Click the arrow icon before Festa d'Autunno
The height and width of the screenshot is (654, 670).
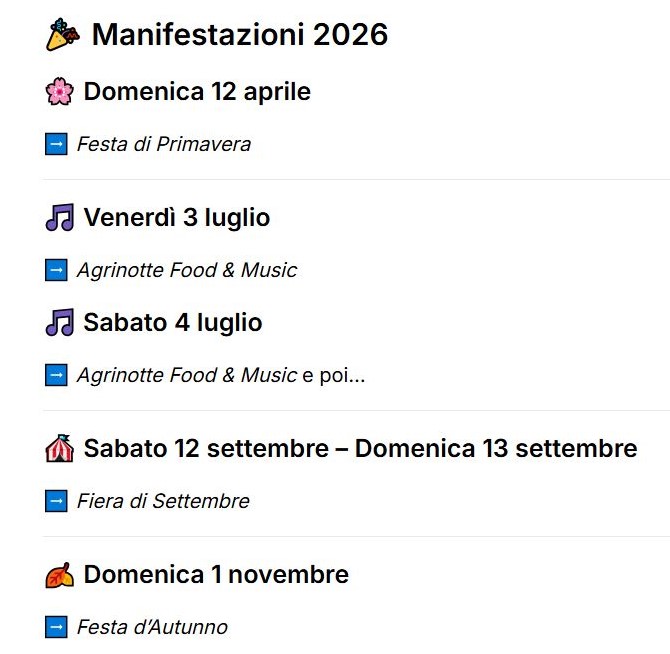click(56, 627)
